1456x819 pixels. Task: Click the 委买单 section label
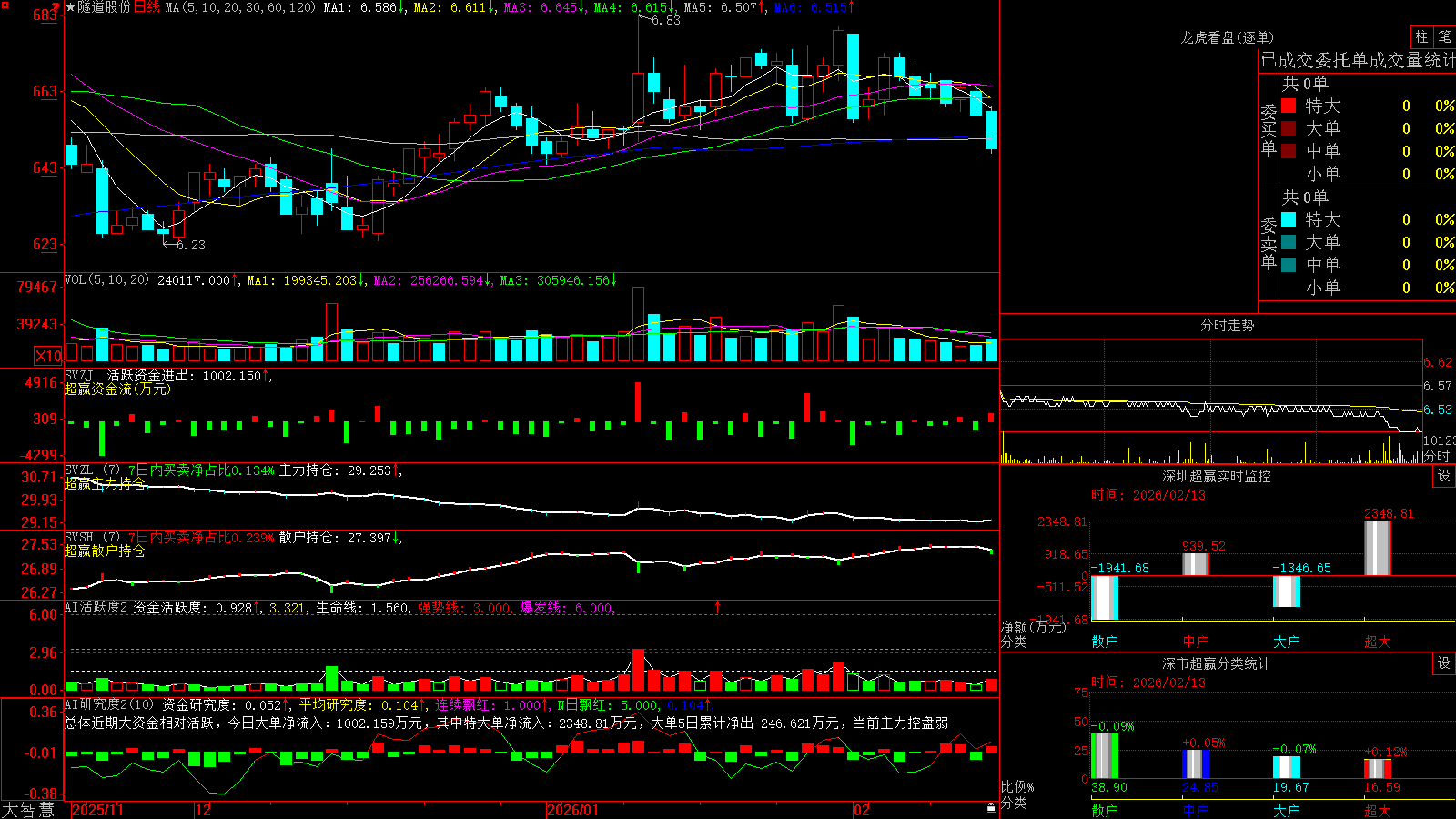pos(1269,130)
